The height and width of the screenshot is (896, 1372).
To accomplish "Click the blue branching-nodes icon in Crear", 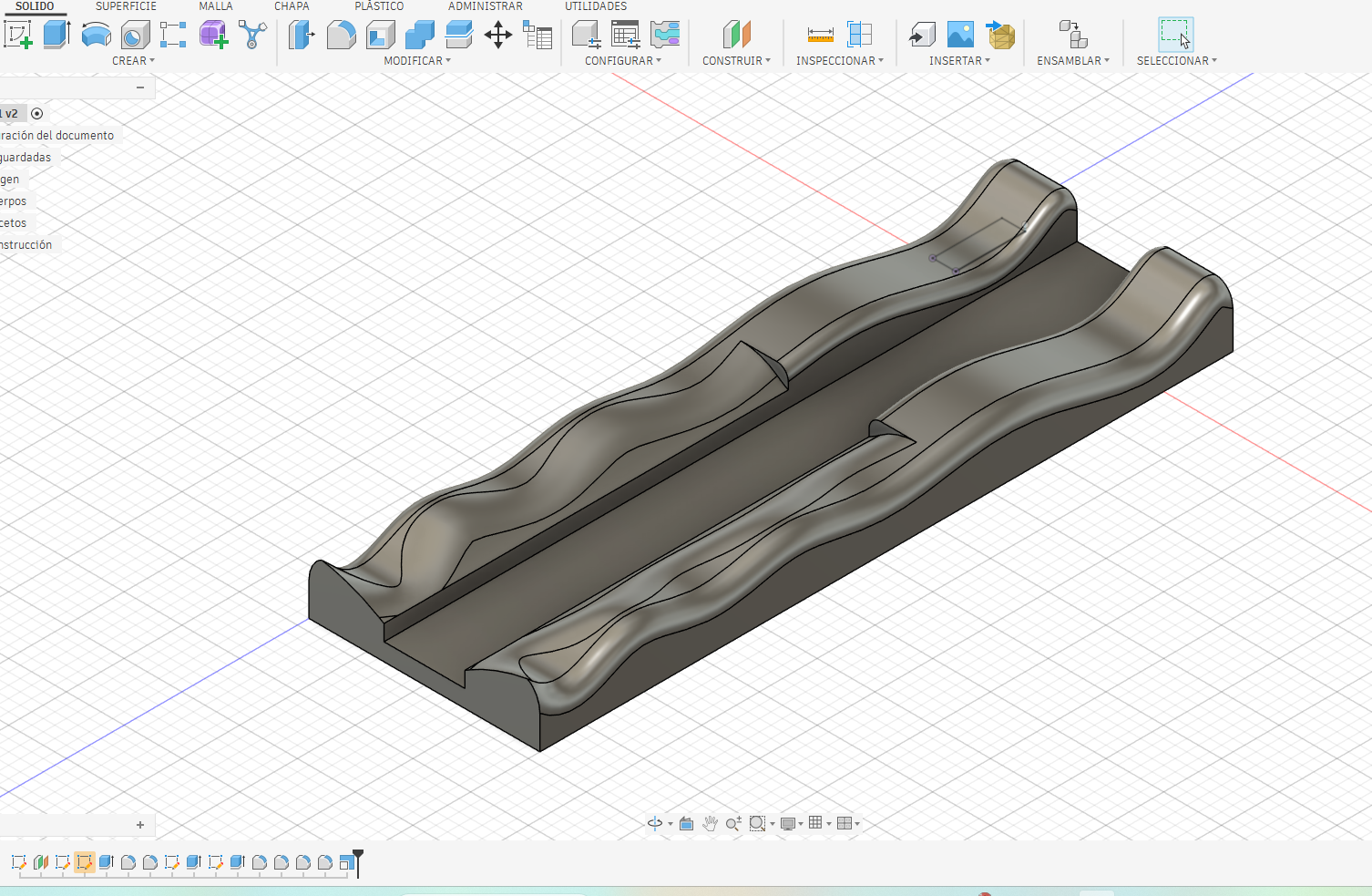I will click(252, 35).
